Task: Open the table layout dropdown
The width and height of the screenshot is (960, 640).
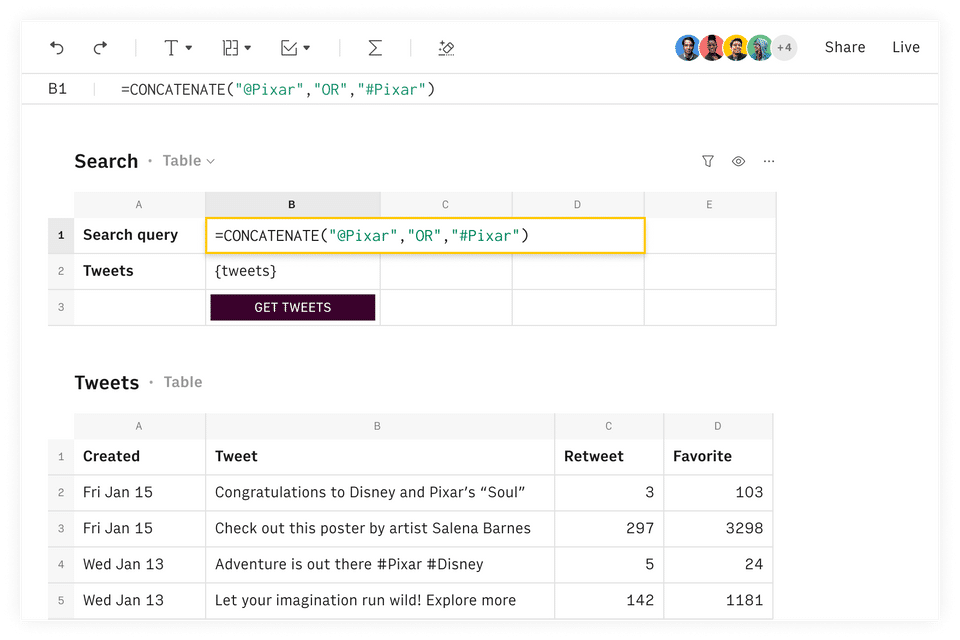Action: click(237, 47)
